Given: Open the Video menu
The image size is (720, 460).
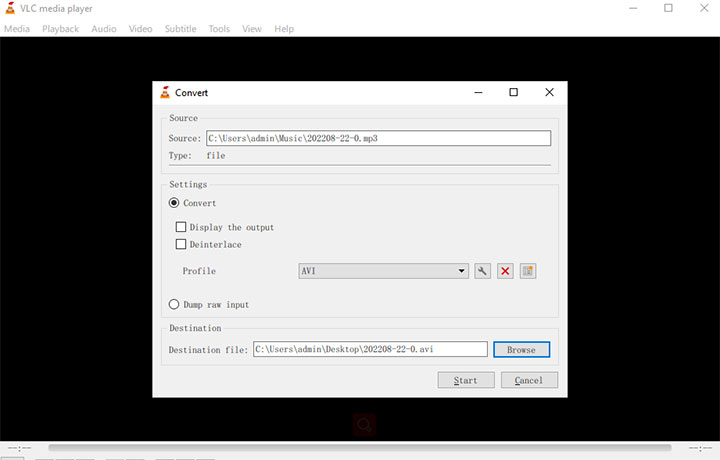Looking at the screenshot, I should click(141, 29).
